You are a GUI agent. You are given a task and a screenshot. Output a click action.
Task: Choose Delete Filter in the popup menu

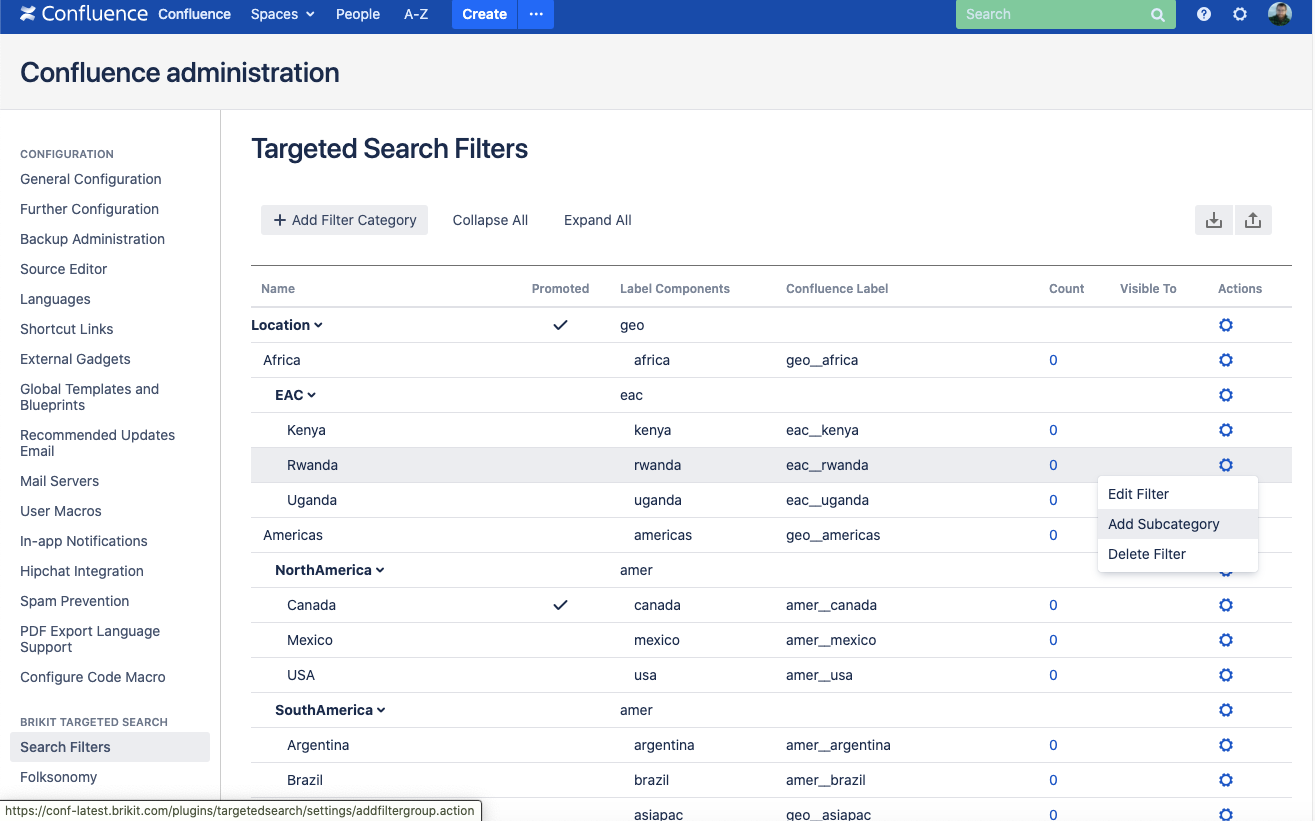point(1147,554)
